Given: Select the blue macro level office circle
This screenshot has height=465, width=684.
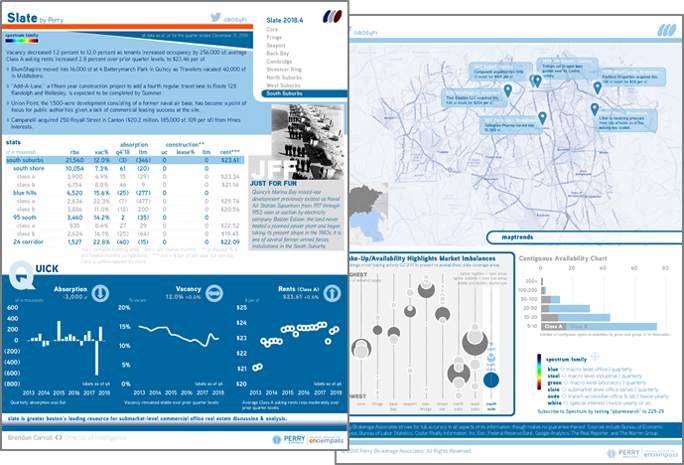Looking at the screenshot, I should 563,369.
